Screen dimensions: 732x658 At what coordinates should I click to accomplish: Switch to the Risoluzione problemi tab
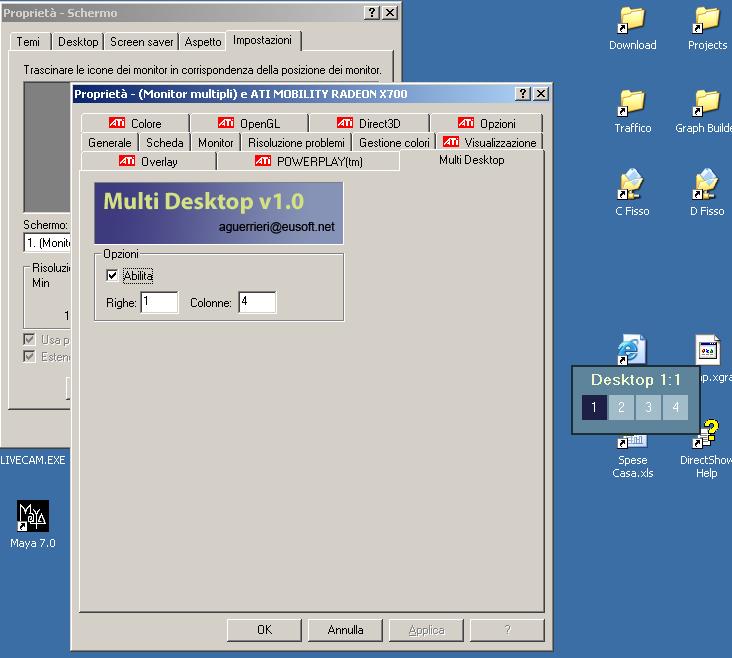[x=296, y=142]
